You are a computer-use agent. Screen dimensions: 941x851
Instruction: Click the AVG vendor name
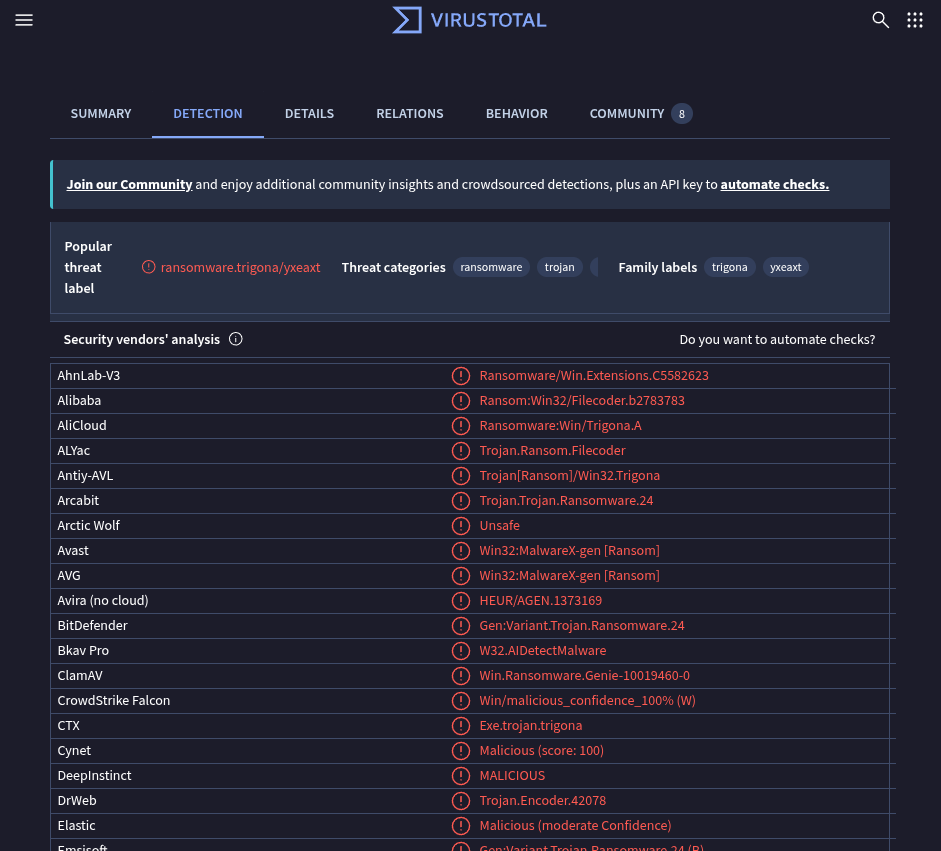coord(68,576)
